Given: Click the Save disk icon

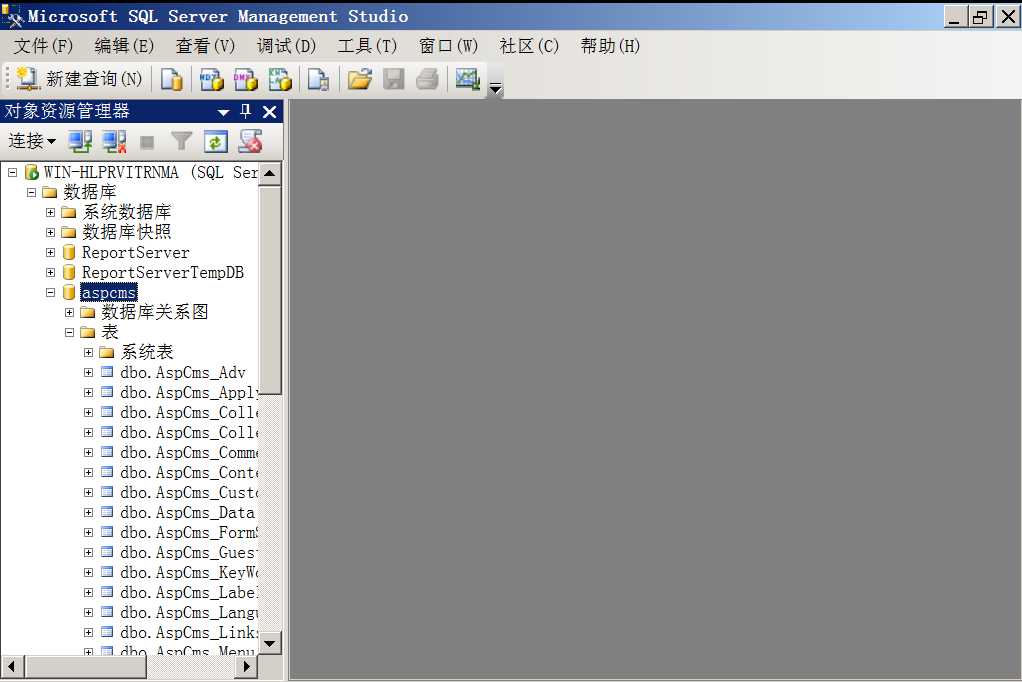Looking at the screenshot, I should pos(394,79).
